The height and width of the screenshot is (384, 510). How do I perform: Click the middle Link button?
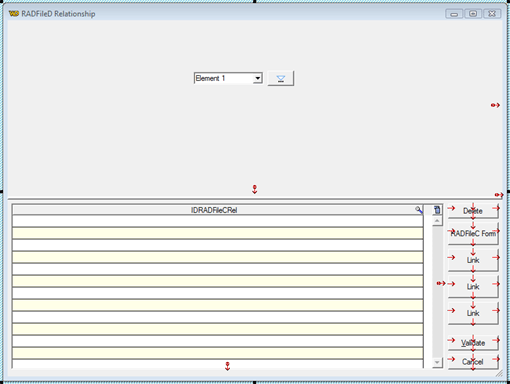[x=473, y=287]
